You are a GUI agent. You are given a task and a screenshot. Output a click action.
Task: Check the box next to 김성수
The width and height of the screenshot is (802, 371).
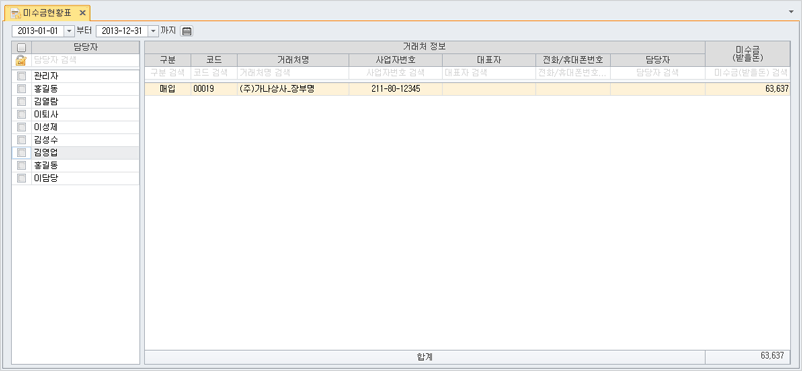coord(21,140)
